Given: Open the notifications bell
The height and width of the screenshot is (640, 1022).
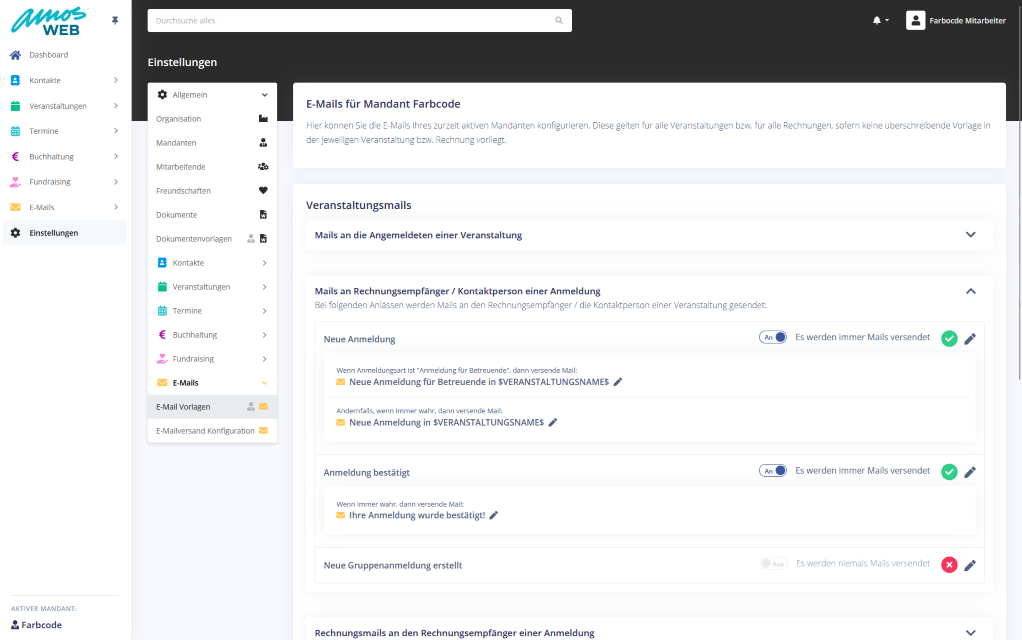Looking at the screenshot, I should (878, 20).
